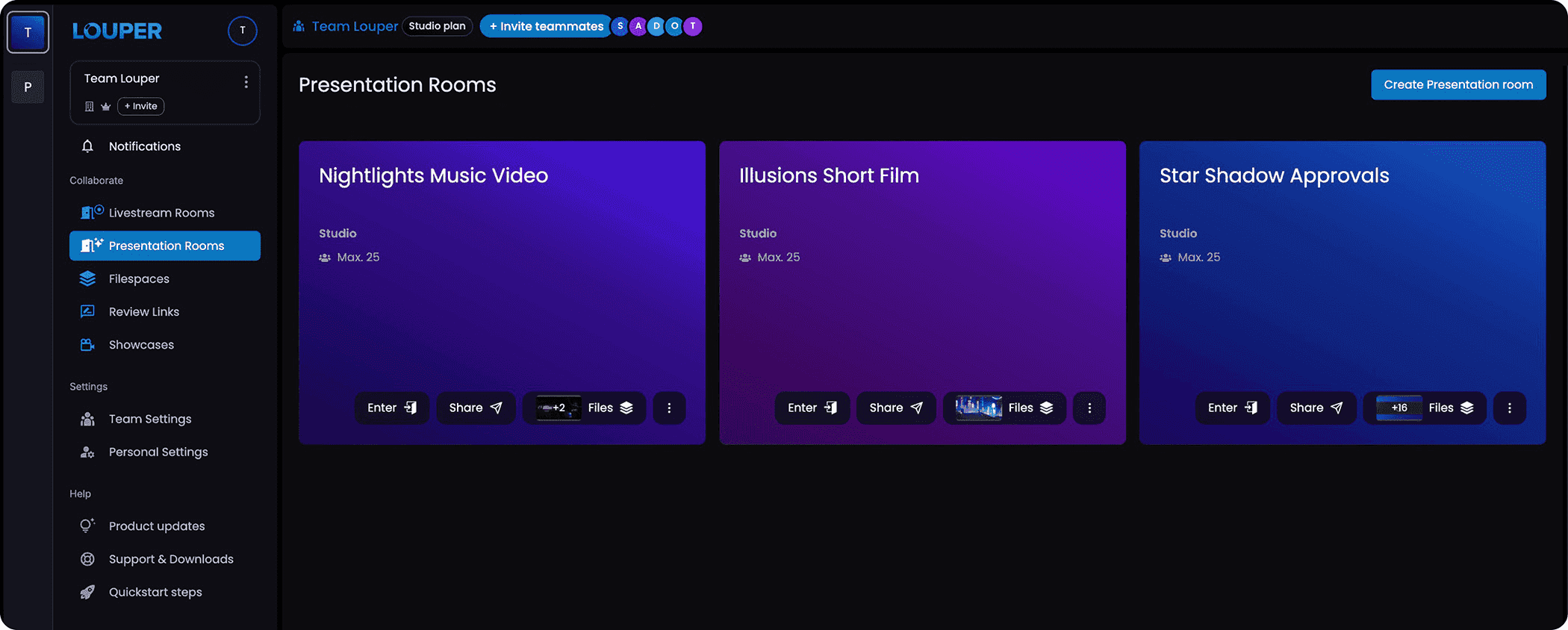Expand Team Louper three-dot menu

(246, 81)
